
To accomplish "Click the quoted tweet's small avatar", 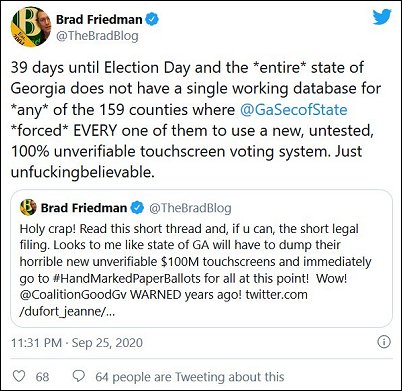I will pyautogui.click(x=28, y=207).
